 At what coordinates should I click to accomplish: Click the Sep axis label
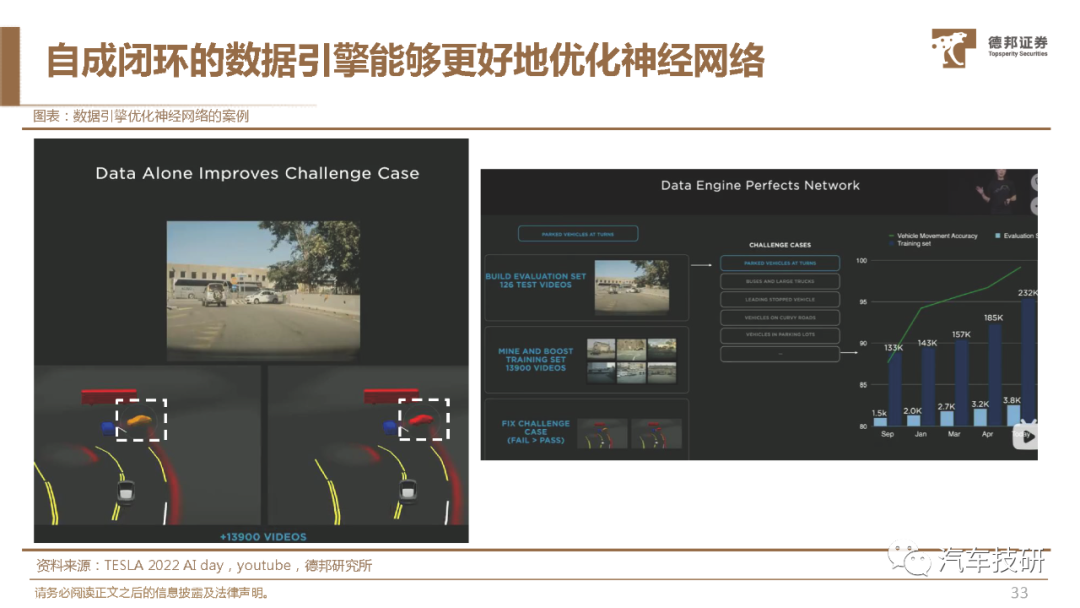pos(887,434)
